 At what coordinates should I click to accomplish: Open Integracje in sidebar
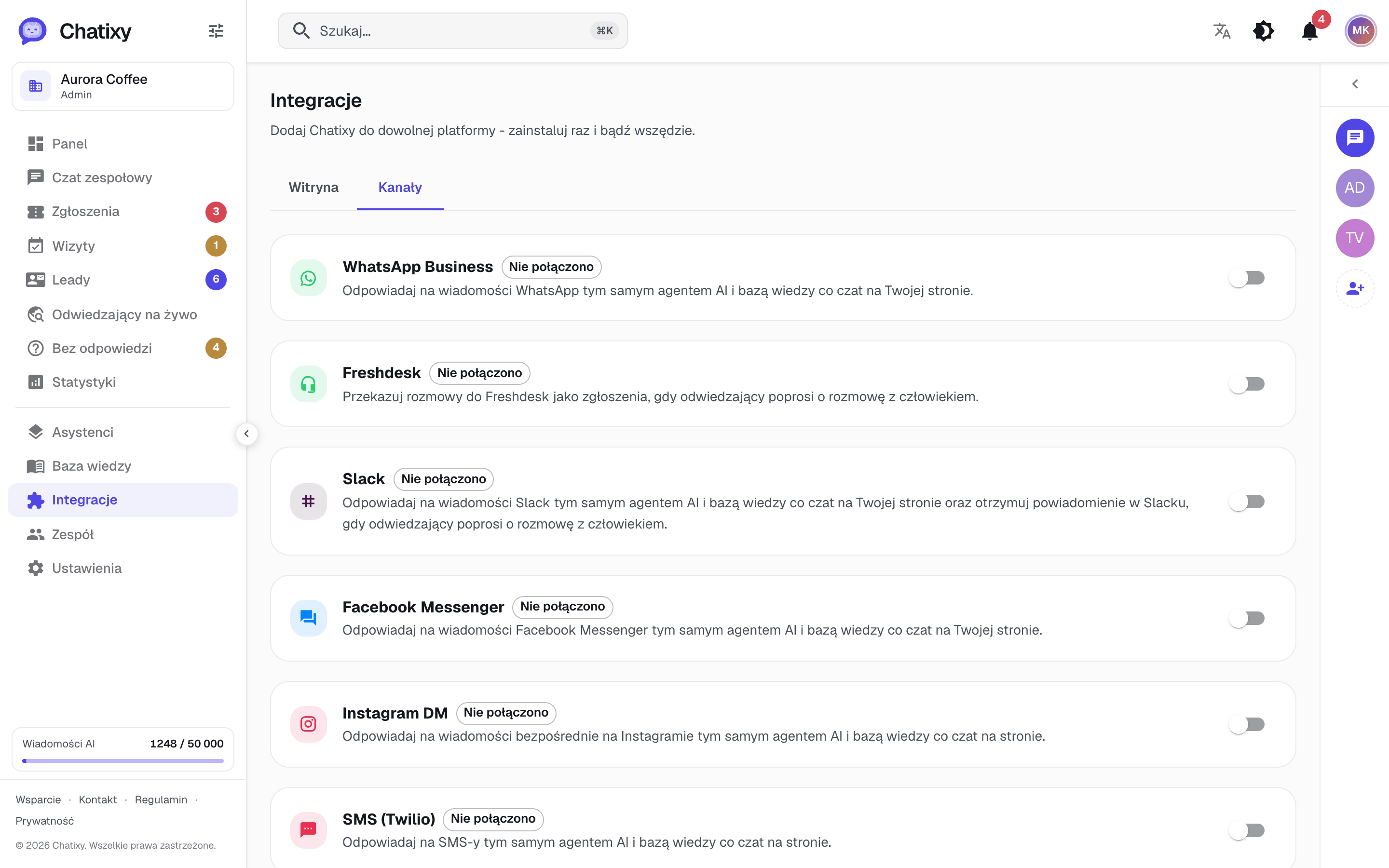click(123, 500)
